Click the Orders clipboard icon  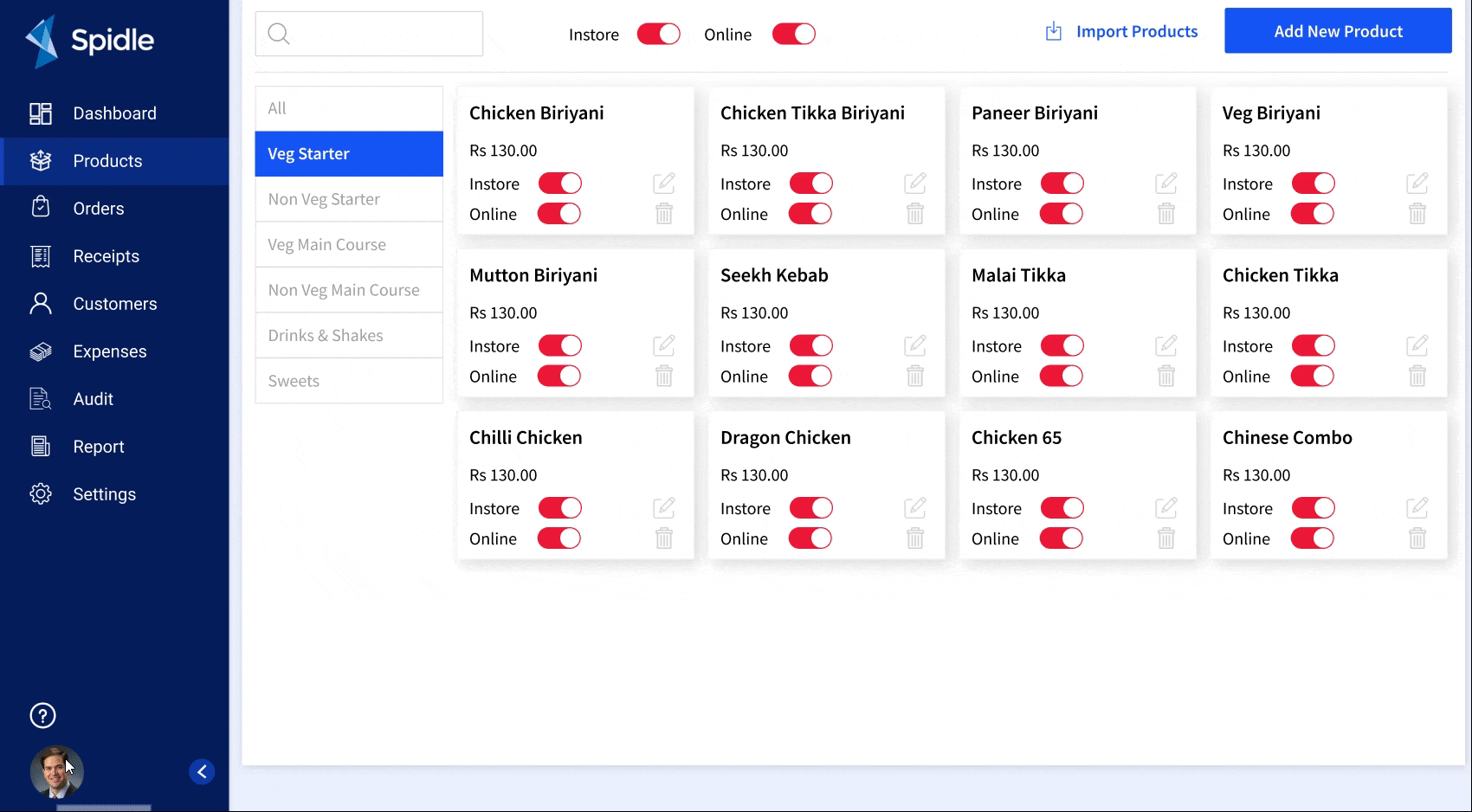point(41,207)
